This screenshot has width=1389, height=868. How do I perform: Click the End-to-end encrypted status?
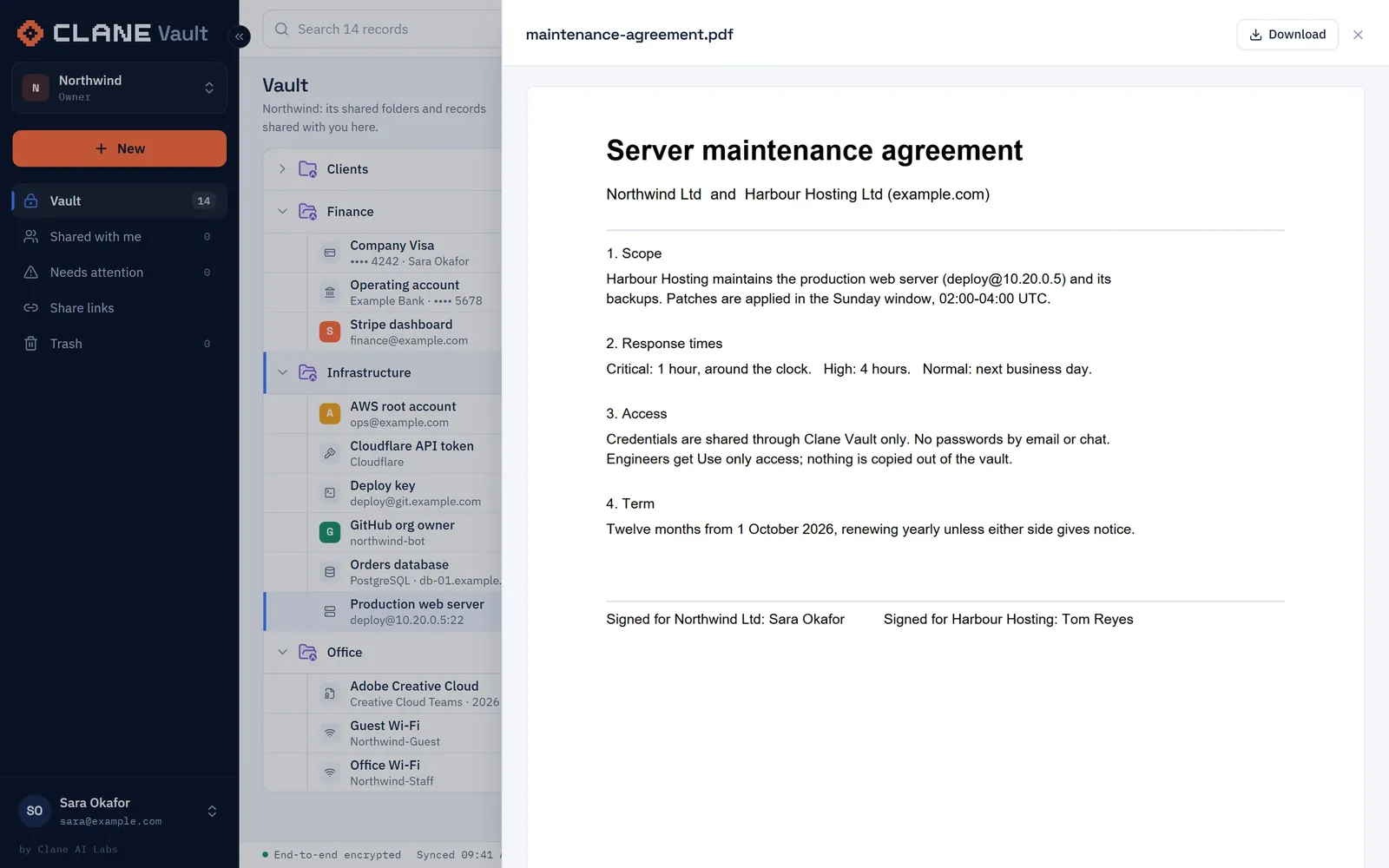(x=332, y=855)
